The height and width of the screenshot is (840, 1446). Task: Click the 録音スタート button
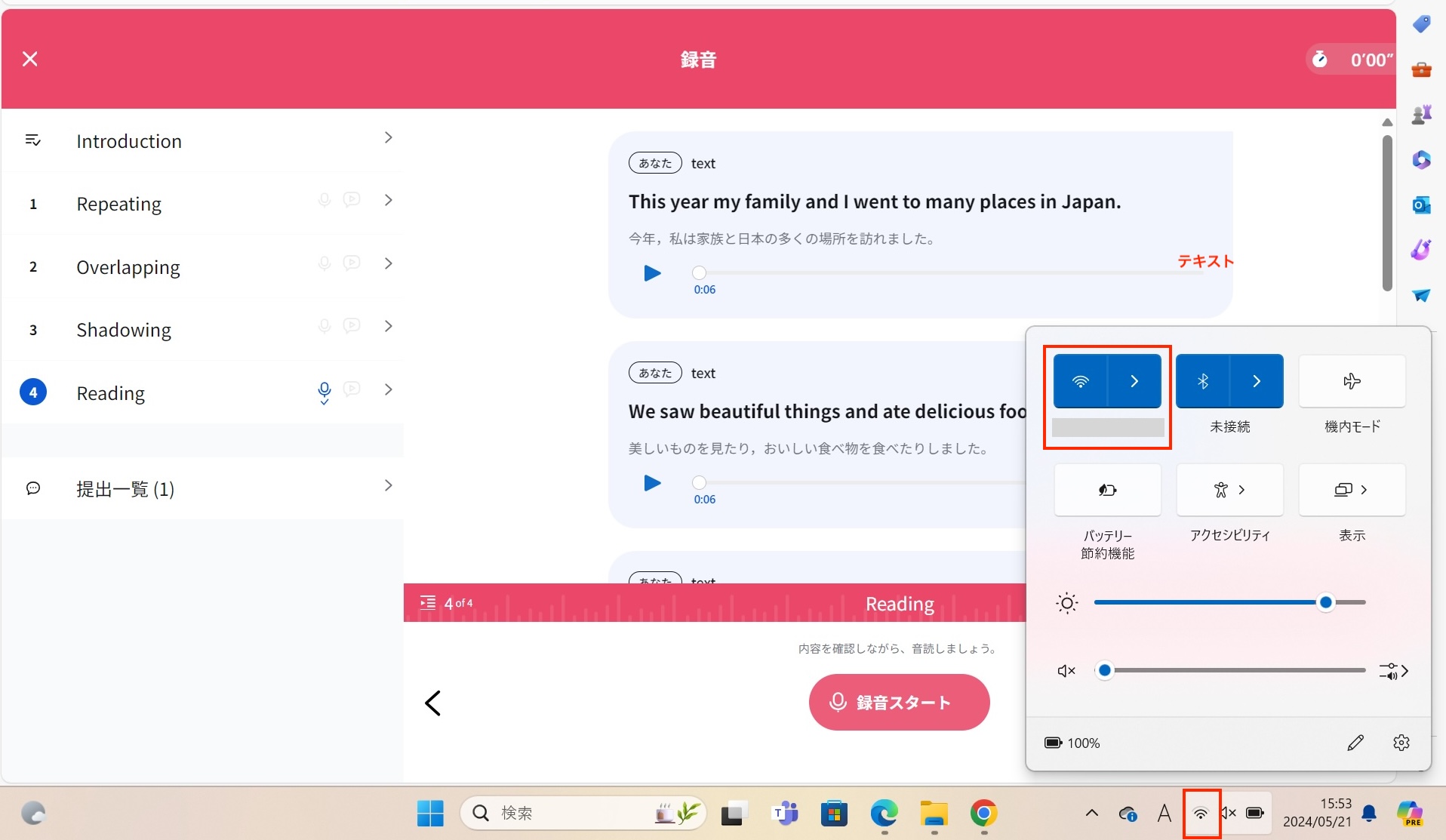click(899, 702)
